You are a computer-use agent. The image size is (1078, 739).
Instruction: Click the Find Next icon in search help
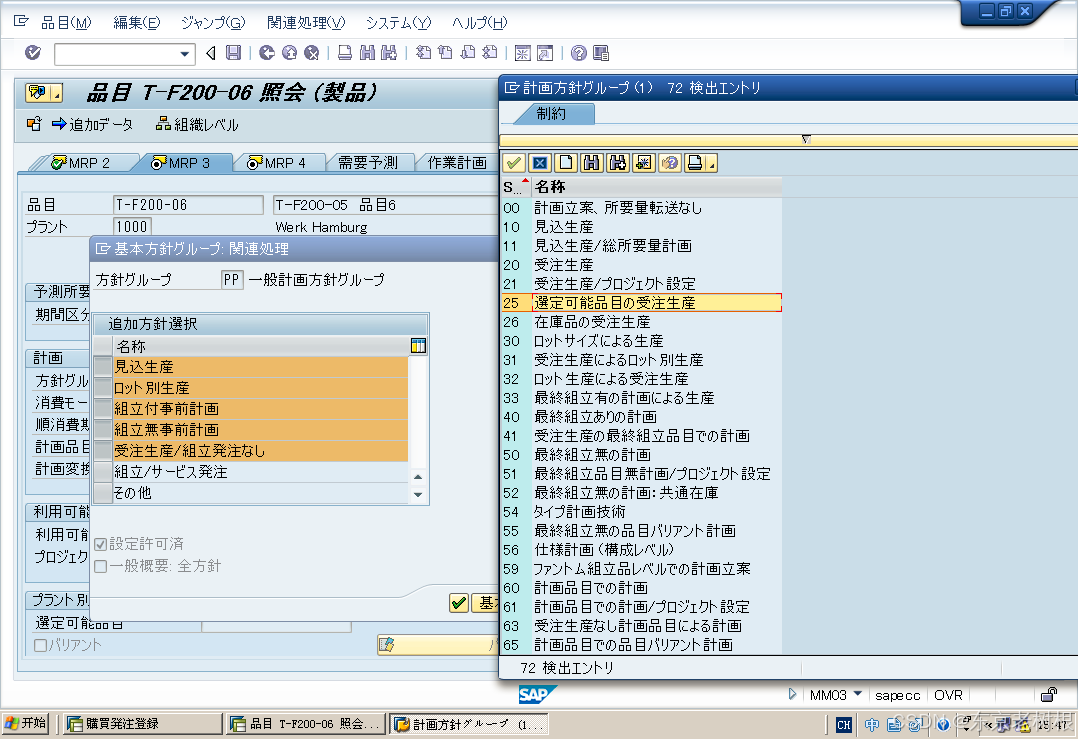coord(617,163)
